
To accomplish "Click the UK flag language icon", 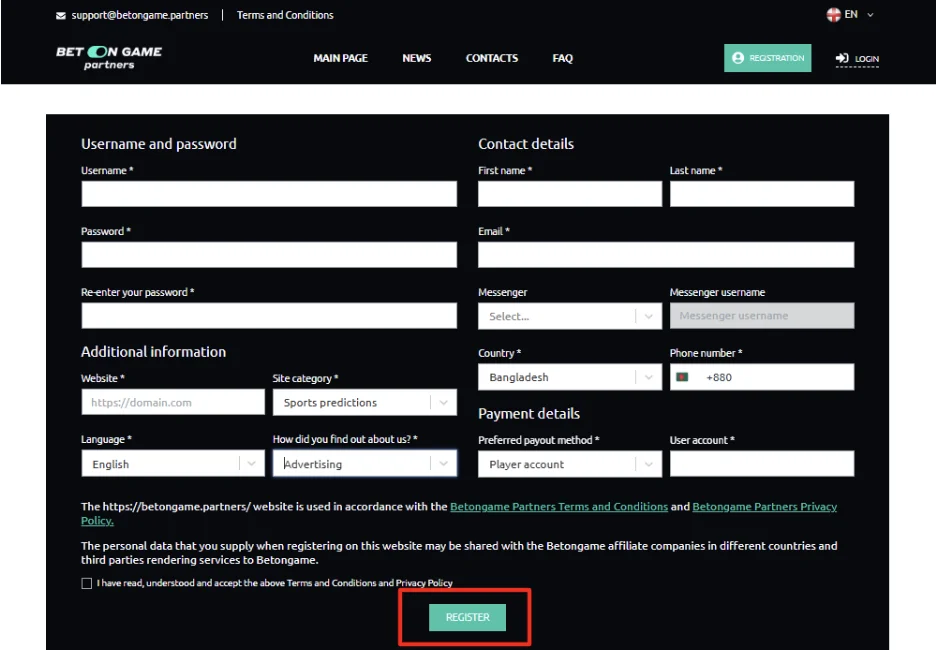I will (833, 15).
